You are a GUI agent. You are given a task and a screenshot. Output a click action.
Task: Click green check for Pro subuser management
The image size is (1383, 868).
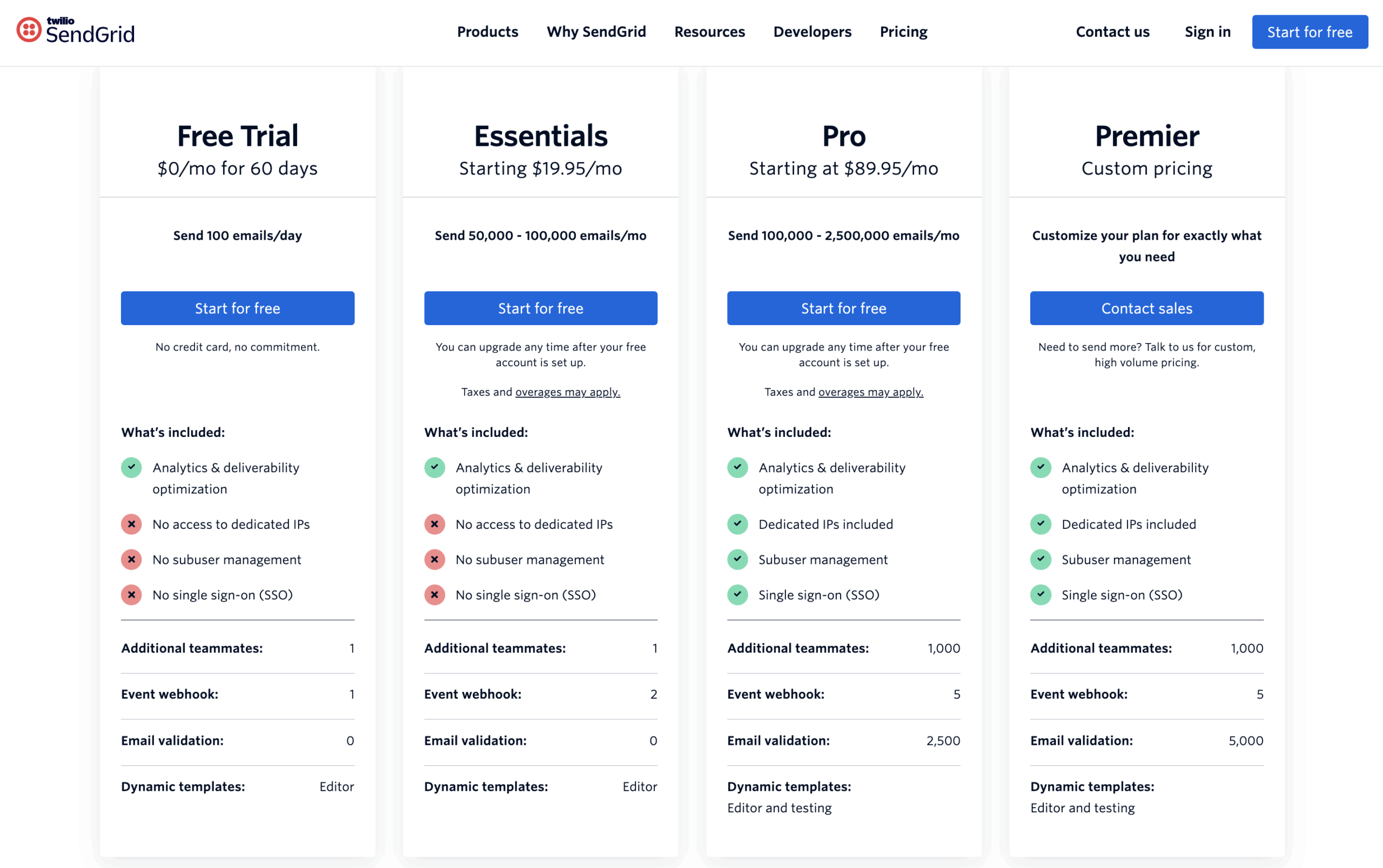(x=738, y=559)
